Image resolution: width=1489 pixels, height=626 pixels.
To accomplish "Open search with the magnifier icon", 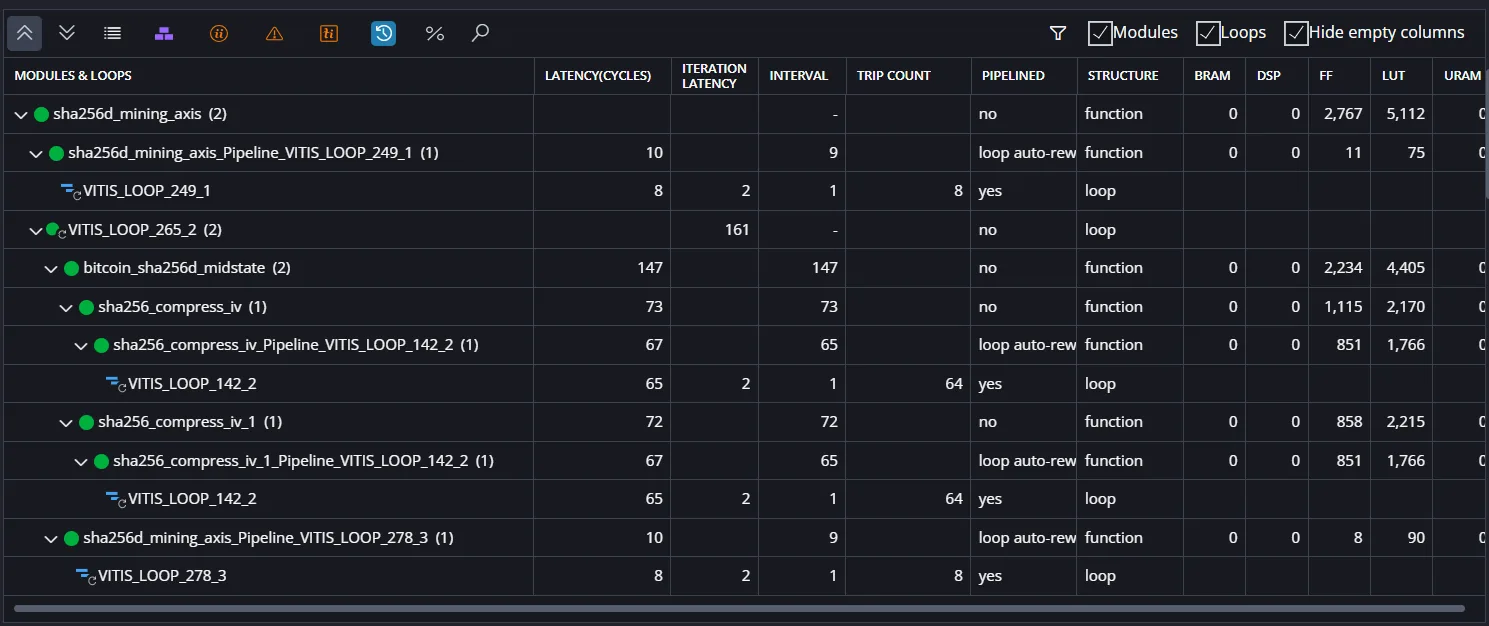I will tap(480, 33).
